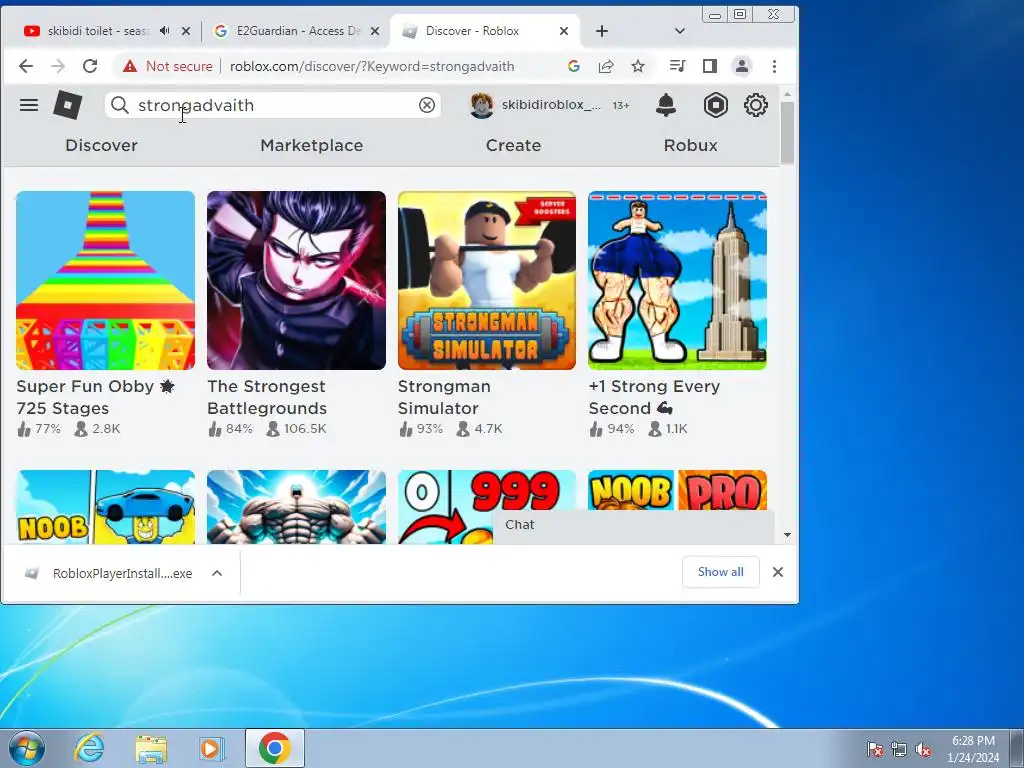Clear the Roblox search field text
This screenshot has width=1024, height=768.
click(426, 105)
